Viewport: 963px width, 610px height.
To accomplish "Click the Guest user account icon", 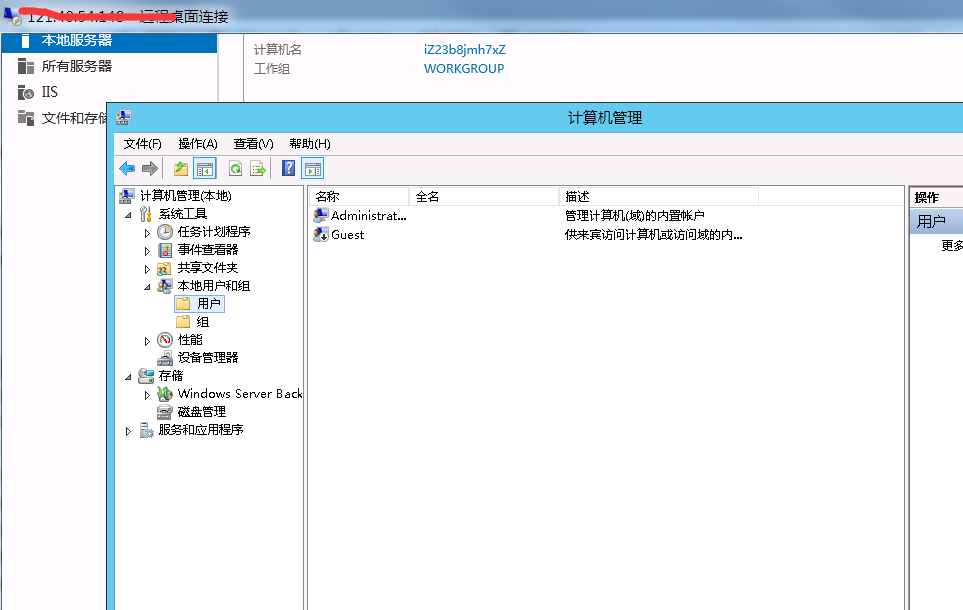I will (x=321, y=234).
